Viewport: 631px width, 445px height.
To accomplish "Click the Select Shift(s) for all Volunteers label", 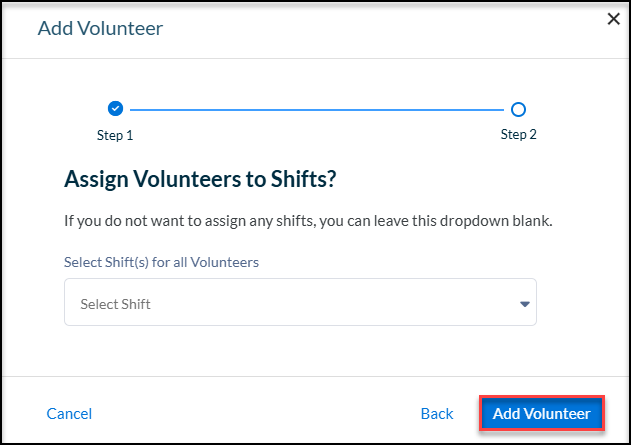I will click(x=161, y=262).
